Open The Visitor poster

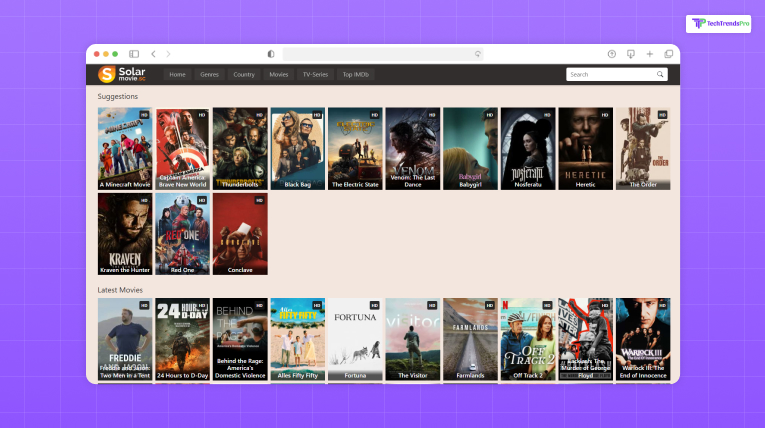[413, 339]
